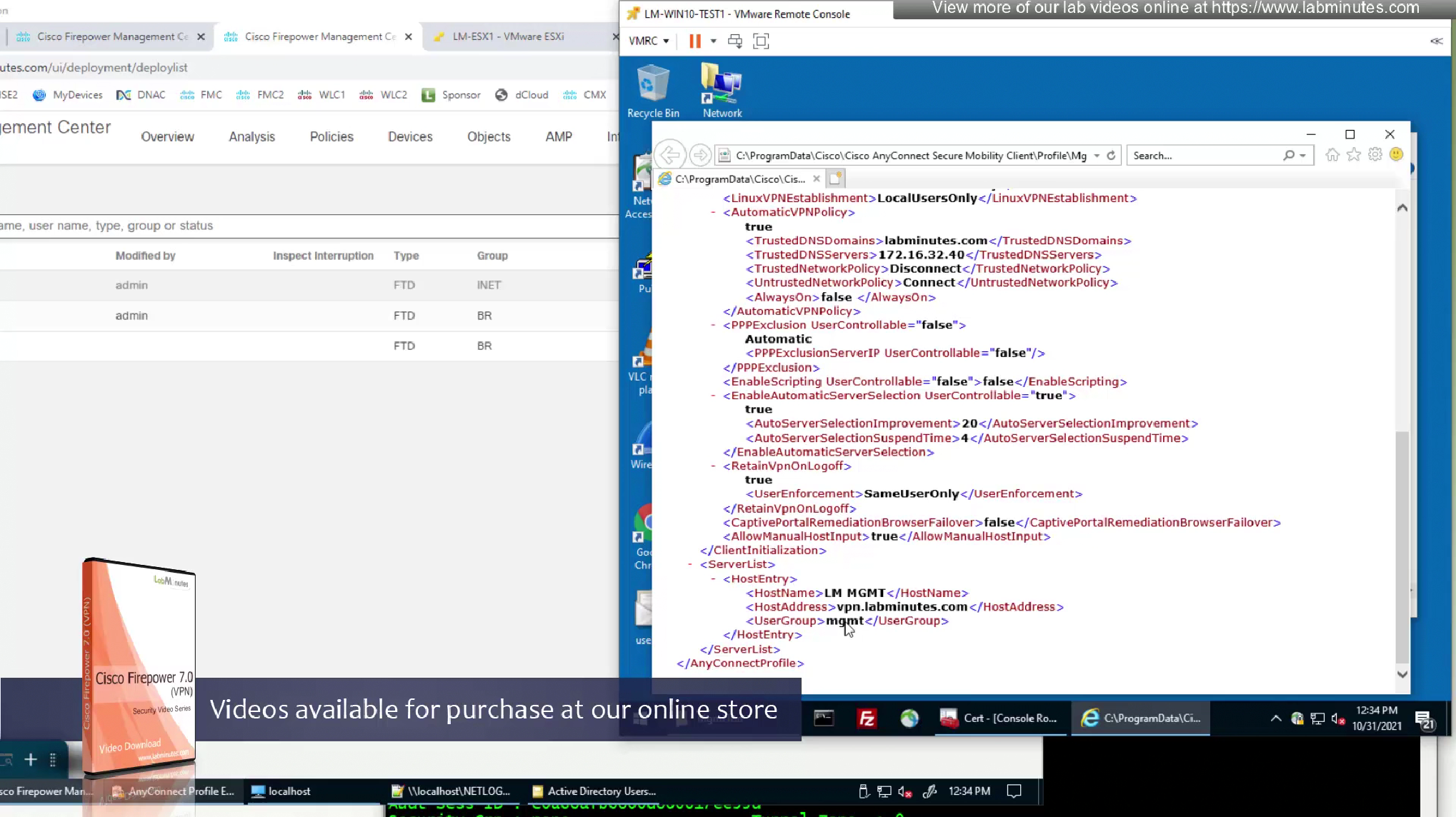
Task: Open the DNAC bookmark
Action: (x=141, y=94)
